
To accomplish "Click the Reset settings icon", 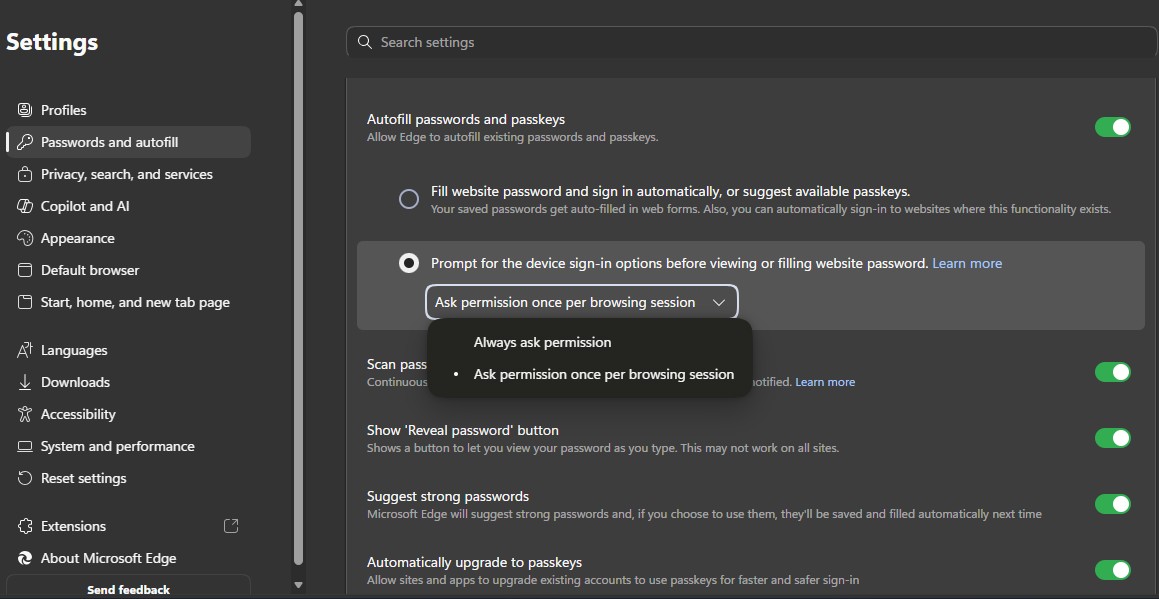I will [25, 478].
